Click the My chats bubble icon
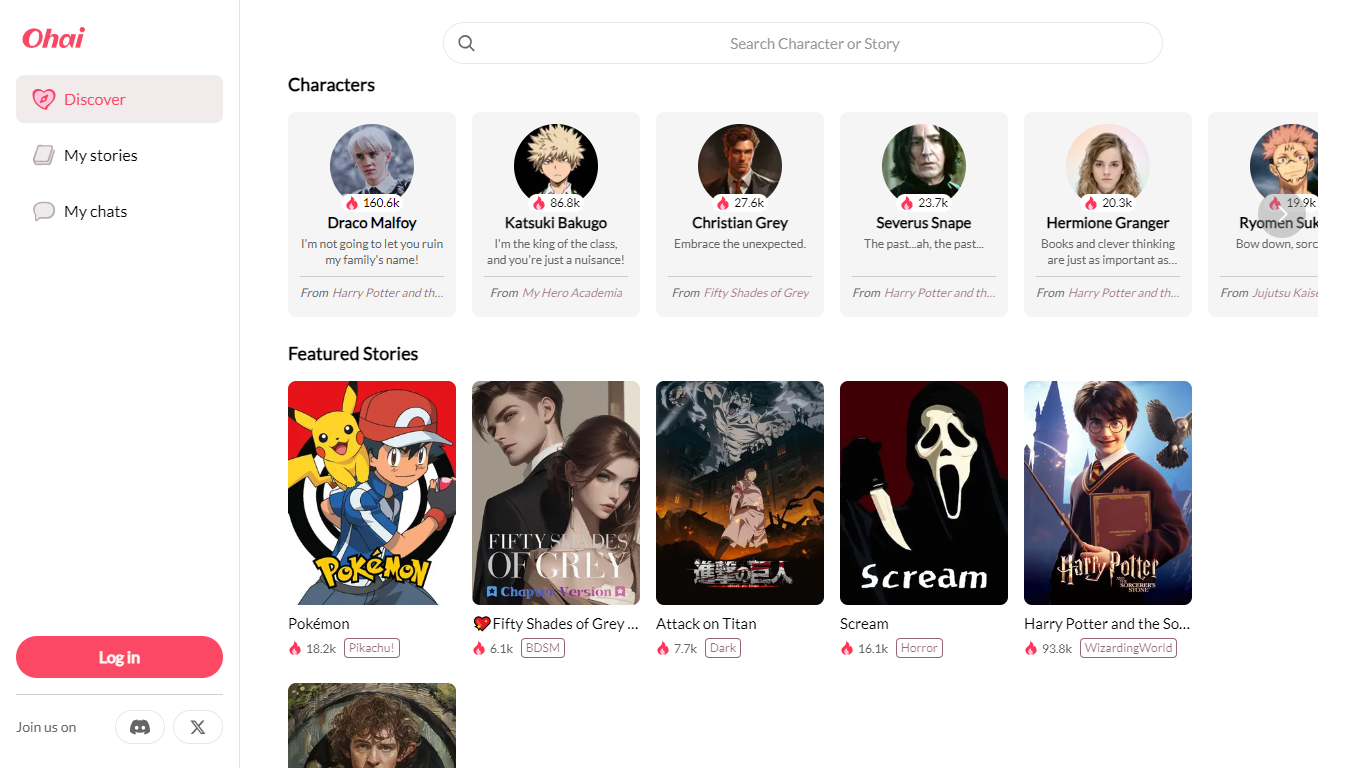Viewport: 1366px width, 768px height. pyautogui.click(x=43, y=211)
